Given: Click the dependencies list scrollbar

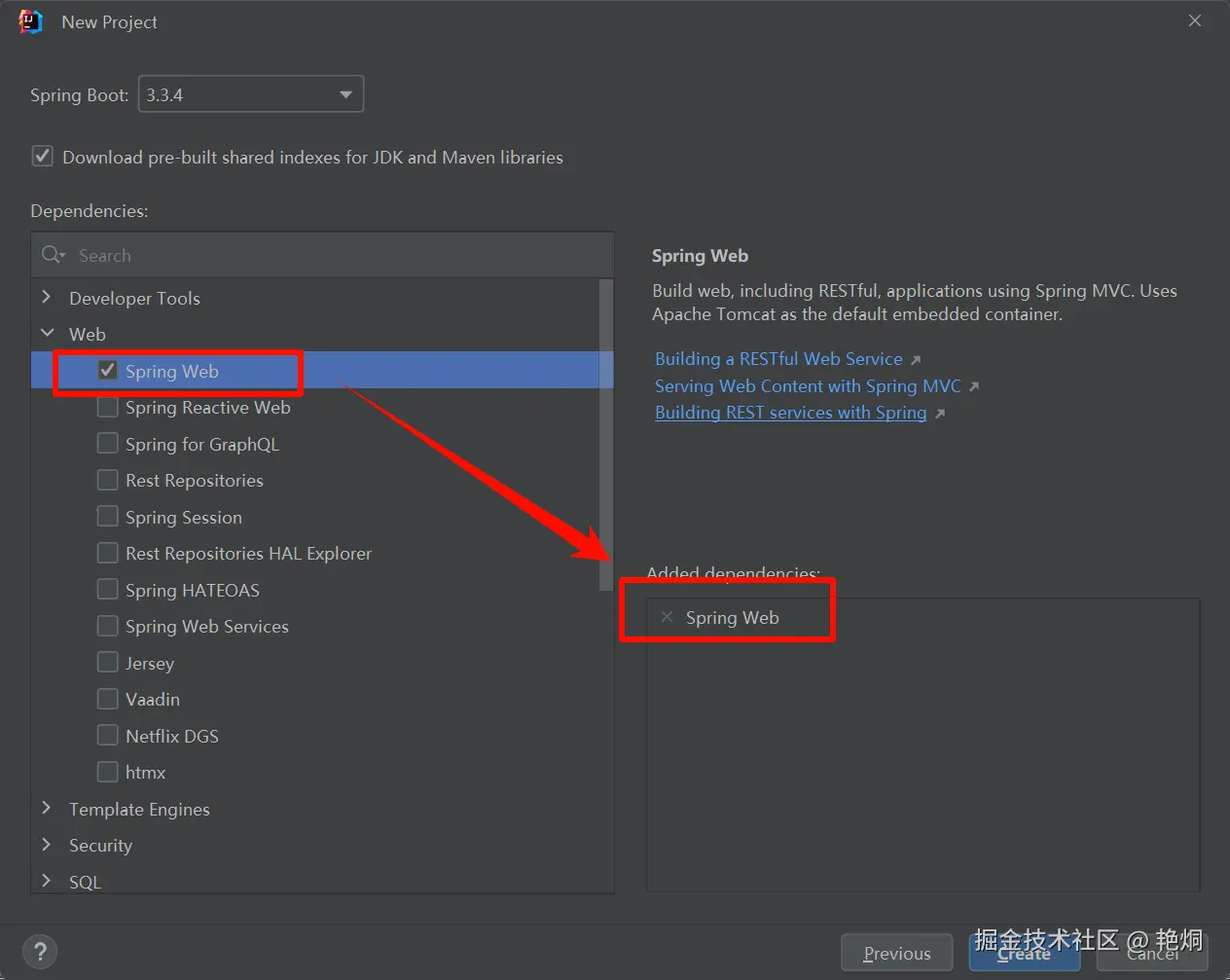Looking at the screenshot, I should click(606, 435).
